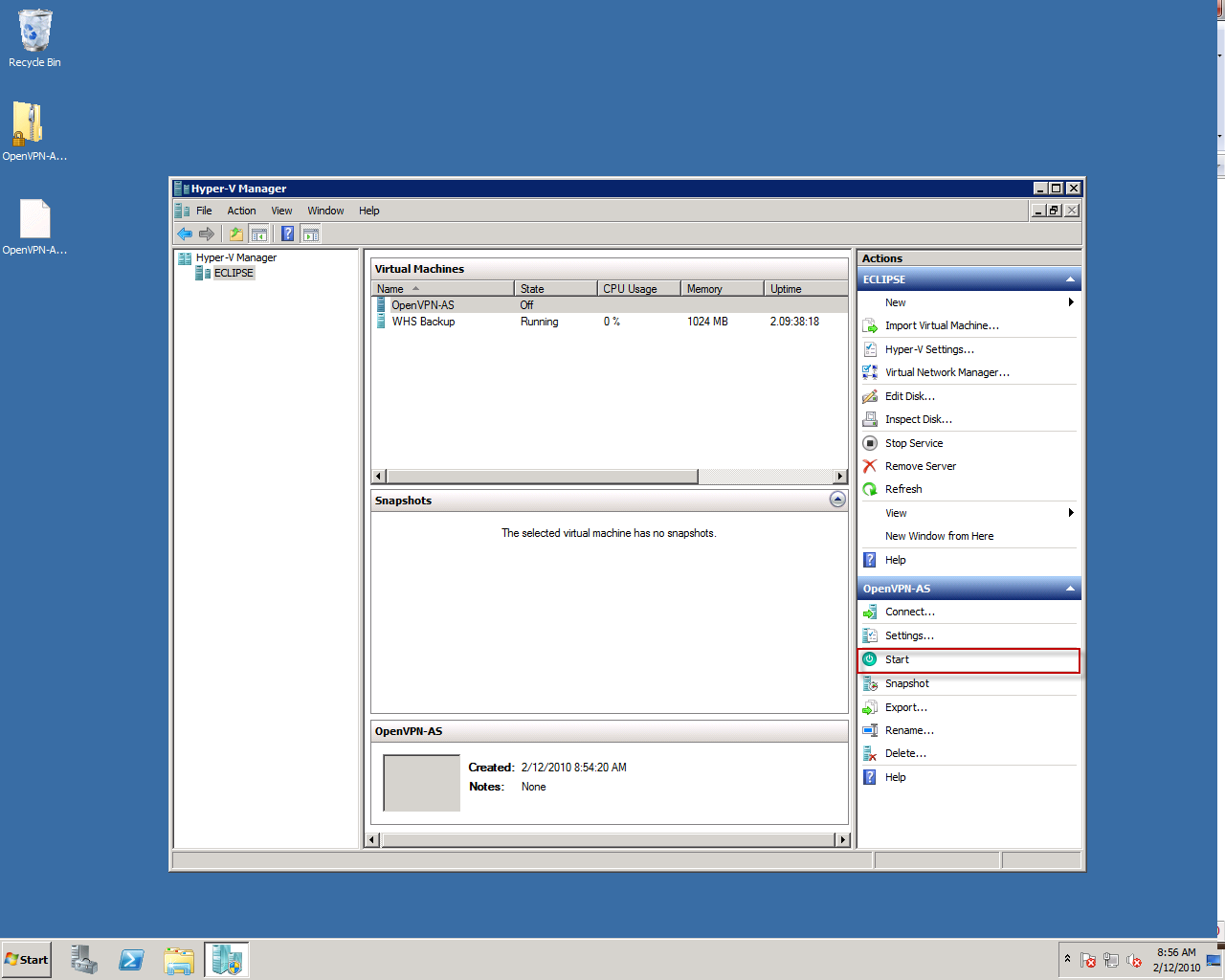
Task: Sort virtual machines by Name column
Action: pos(443,289)
